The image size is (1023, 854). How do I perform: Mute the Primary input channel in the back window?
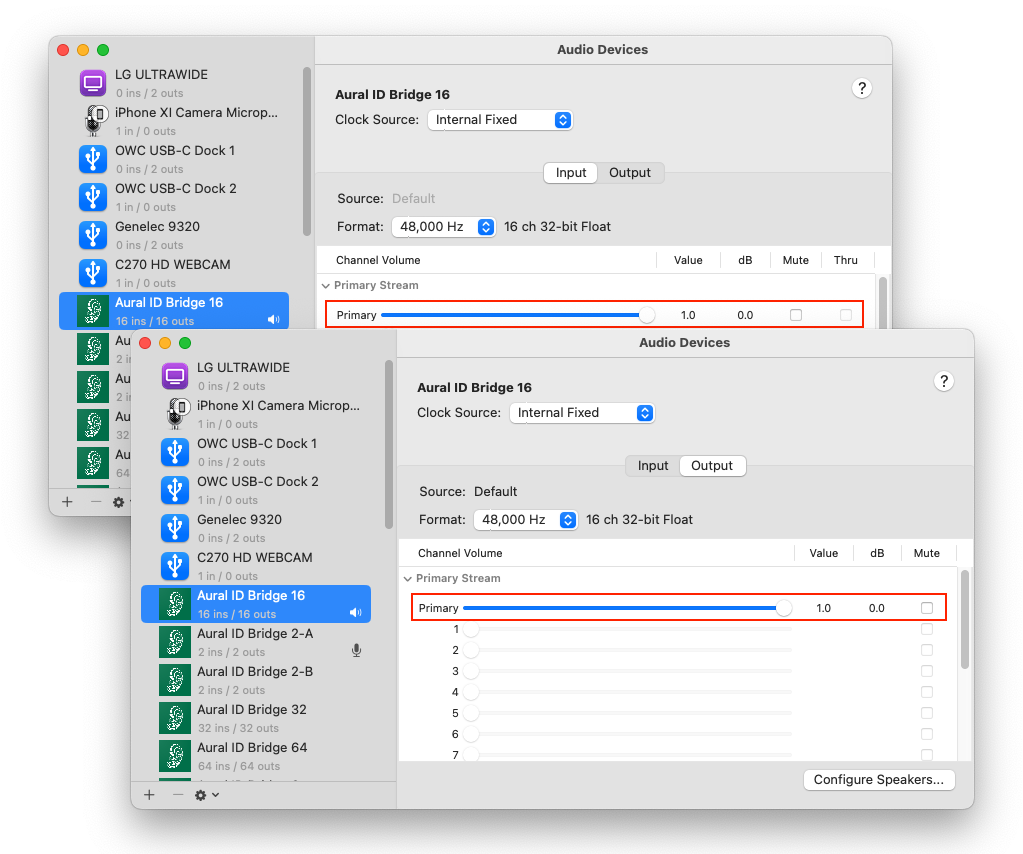(795, 315)
